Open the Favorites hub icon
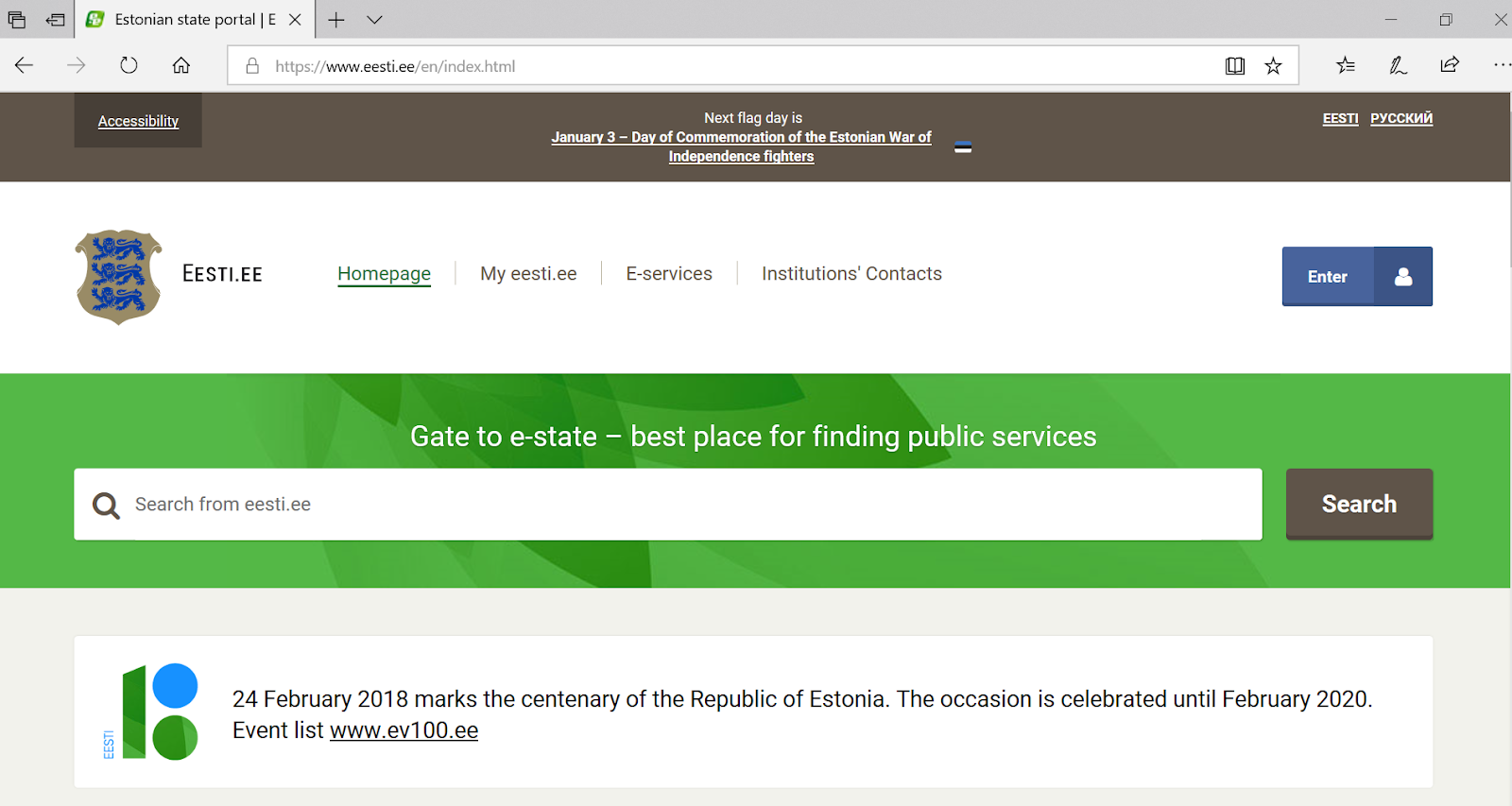1512x806 pixels. pyautogui.click(x=1346, y=65)
